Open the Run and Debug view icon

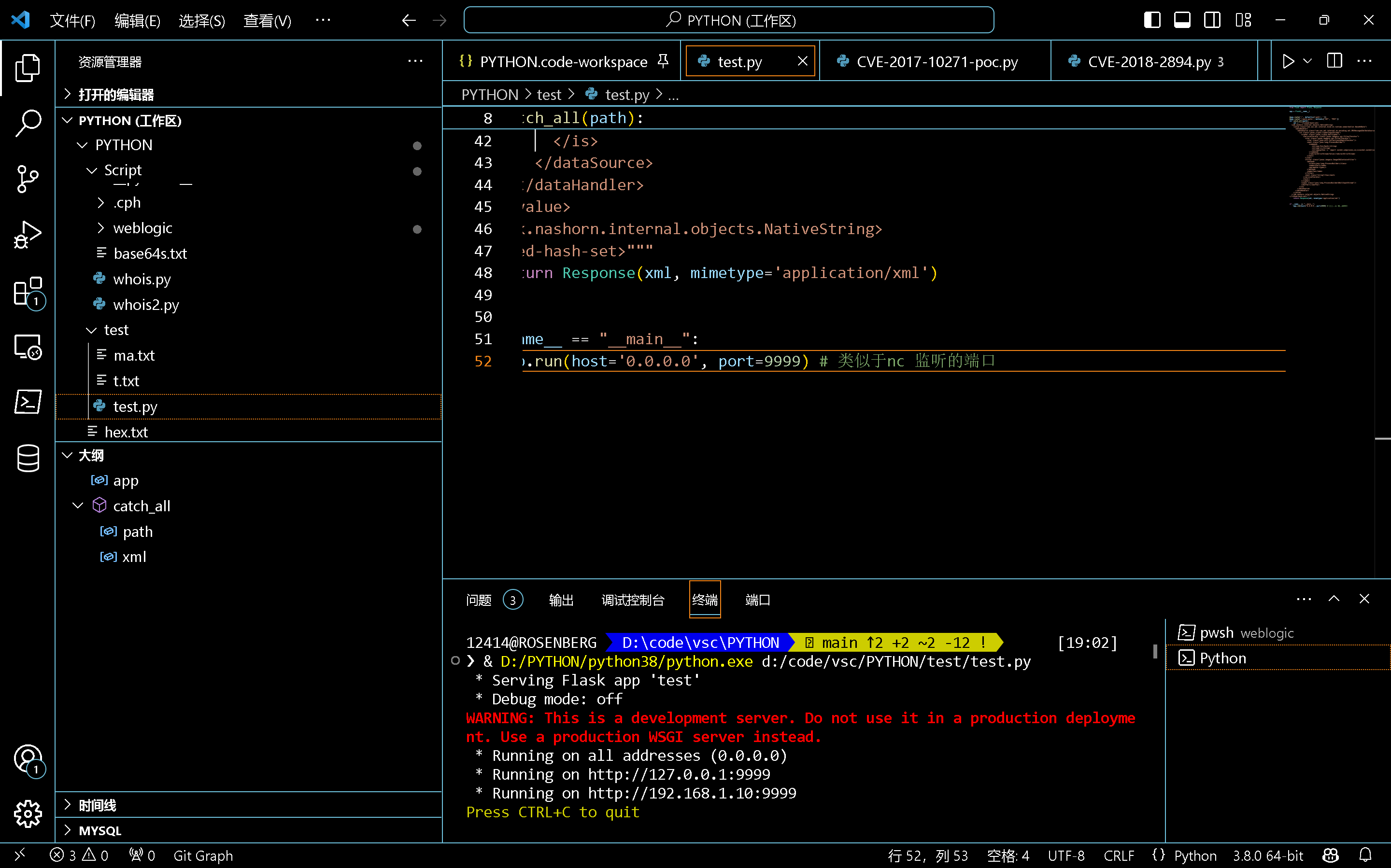pyautogui.click(x=28, y=235)
